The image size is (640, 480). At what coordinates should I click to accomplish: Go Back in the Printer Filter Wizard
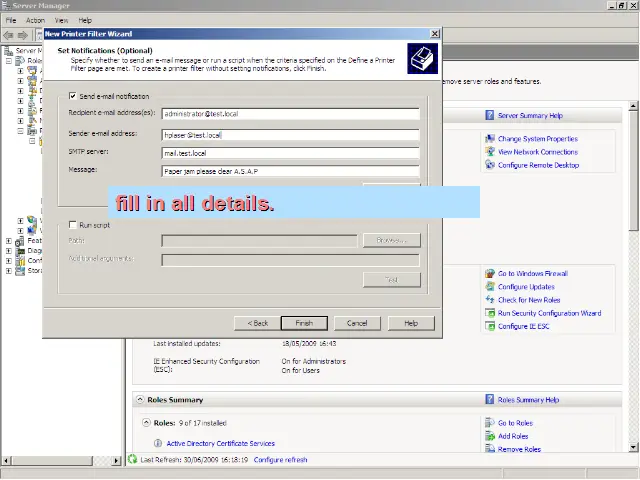(x=257, y=323)
